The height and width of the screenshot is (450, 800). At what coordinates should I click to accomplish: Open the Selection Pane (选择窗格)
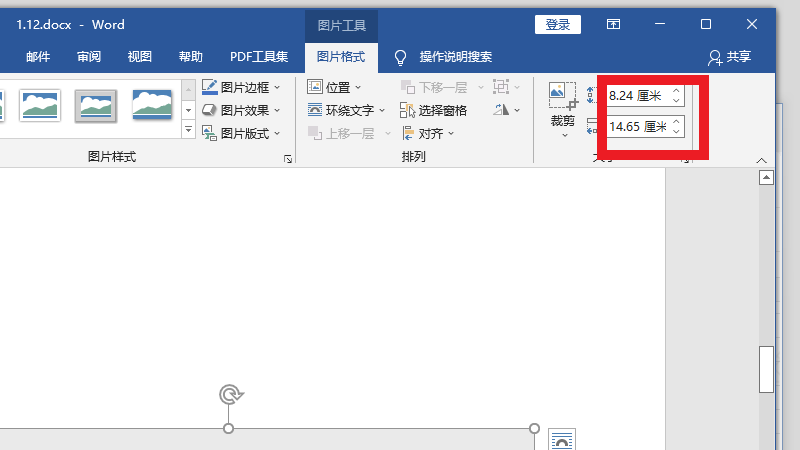pyautogui.click(x=433, y=110)
